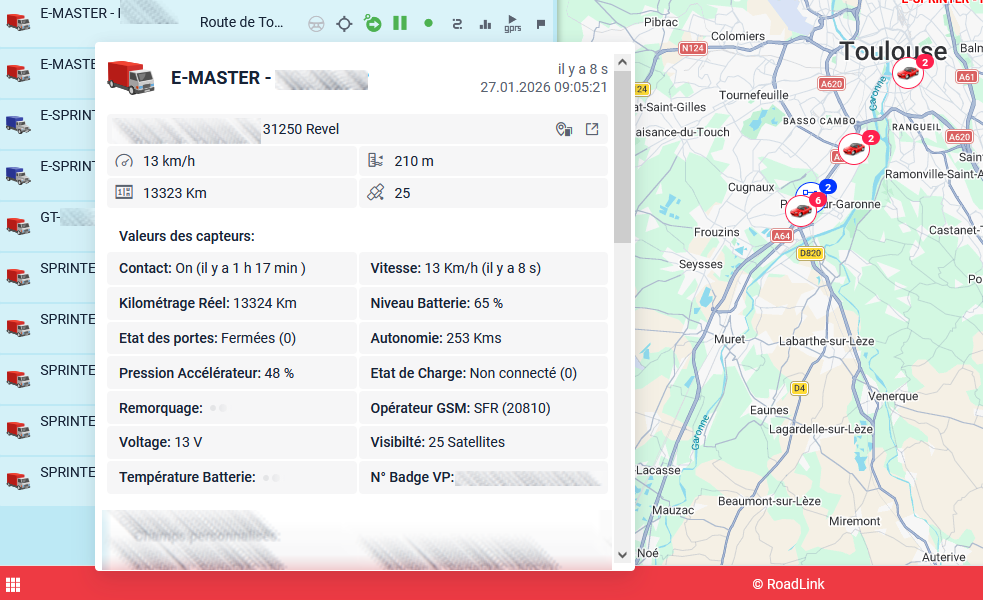Click the GPRS play icon
This screenshot has width=983, height=600.
(513, 23)
